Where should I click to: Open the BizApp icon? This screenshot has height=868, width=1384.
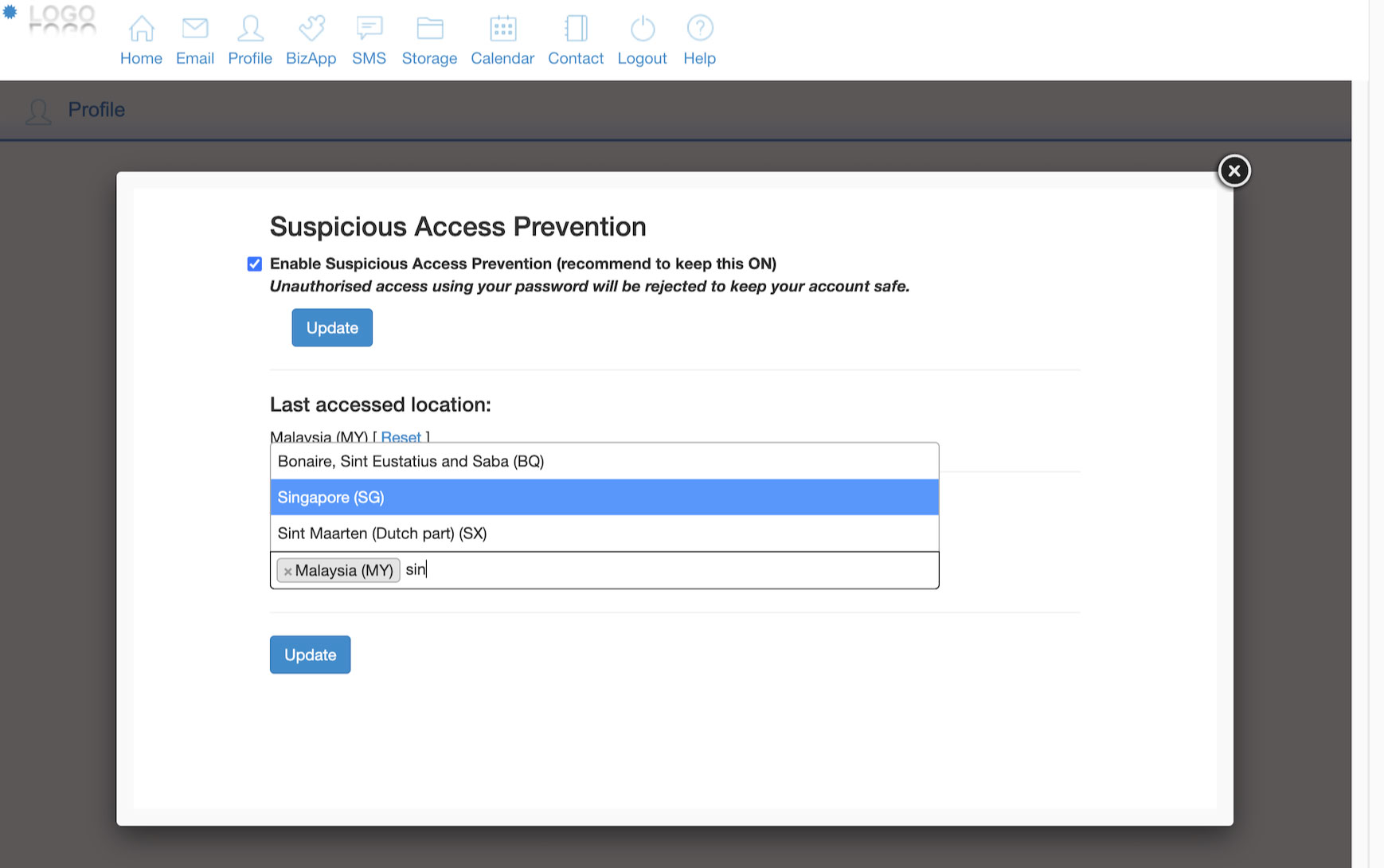point(311,29)
